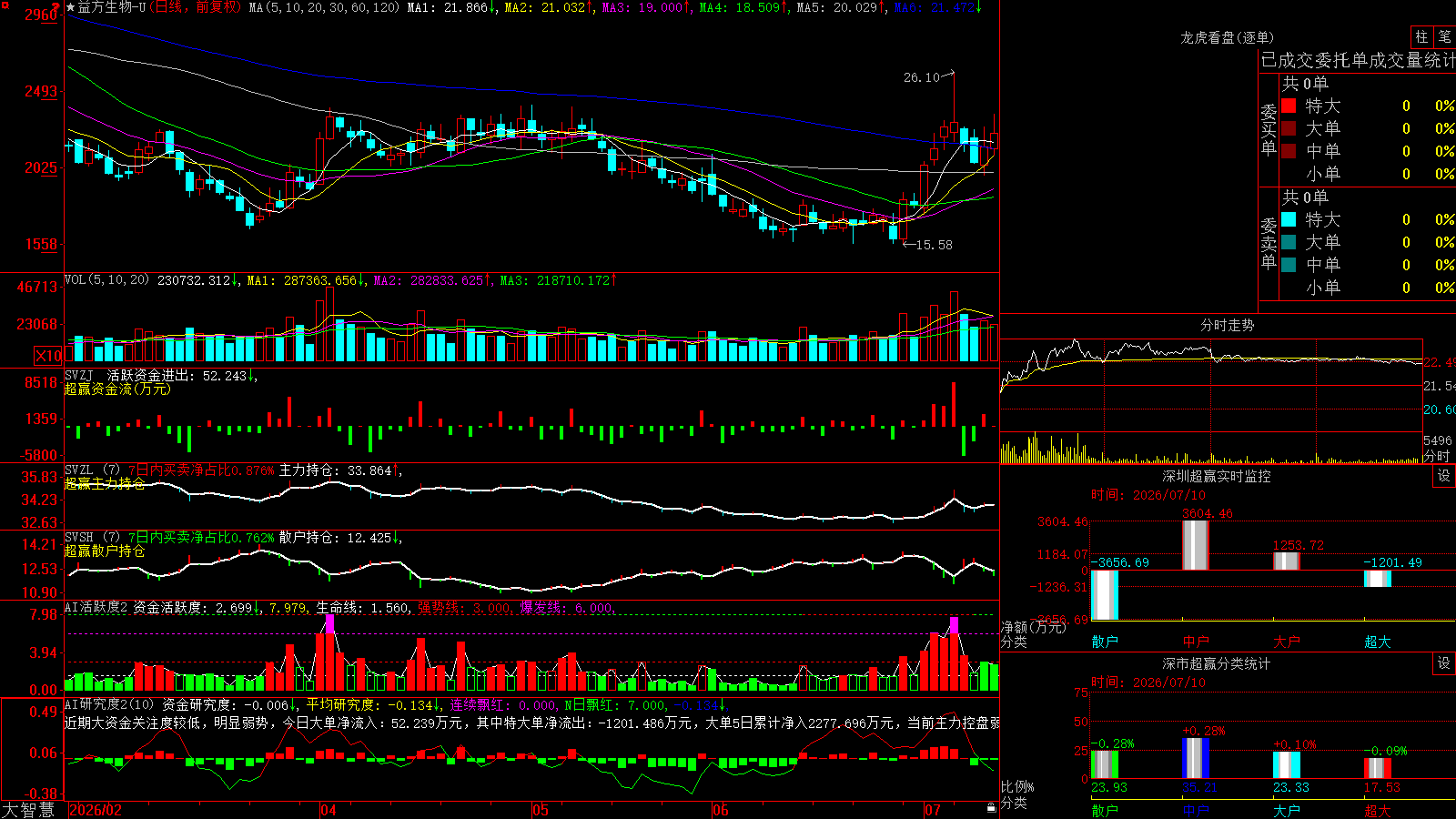
Task: Select the AI活跃度2 indicator label
Action: click(x=96, y=607)
